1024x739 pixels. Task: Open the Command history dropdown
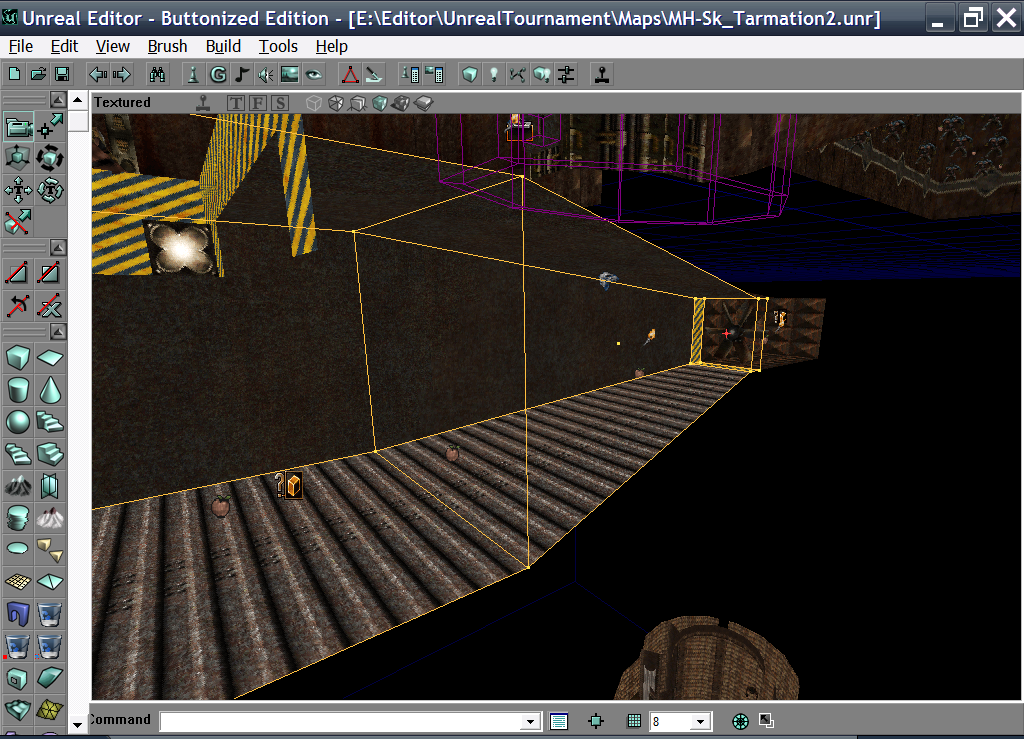529,720
